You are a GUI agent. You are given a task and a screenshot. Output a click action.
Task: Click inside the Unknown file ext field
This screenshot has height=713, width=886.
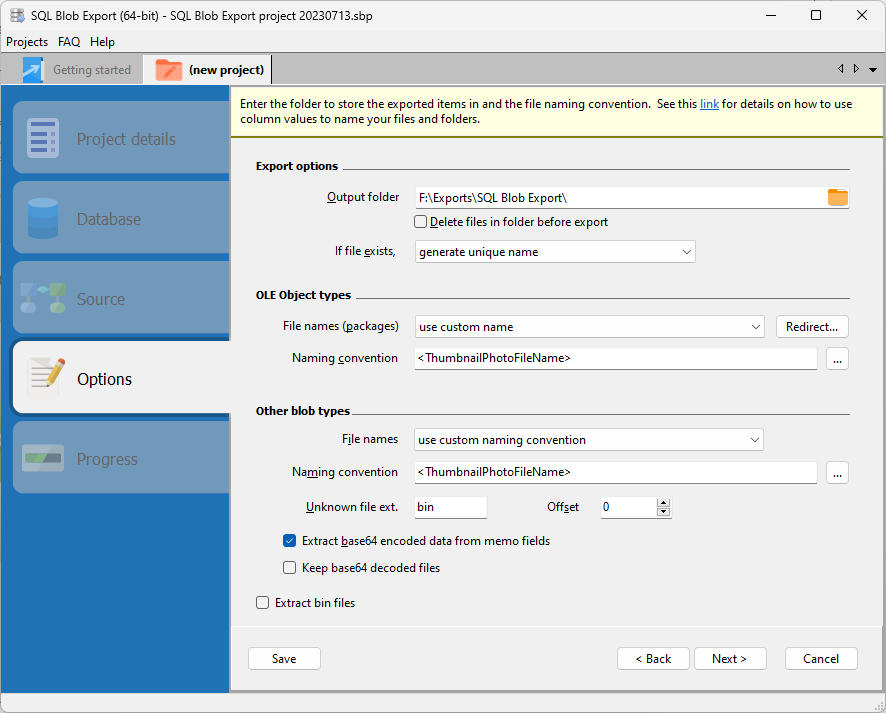tap(450, 507)
